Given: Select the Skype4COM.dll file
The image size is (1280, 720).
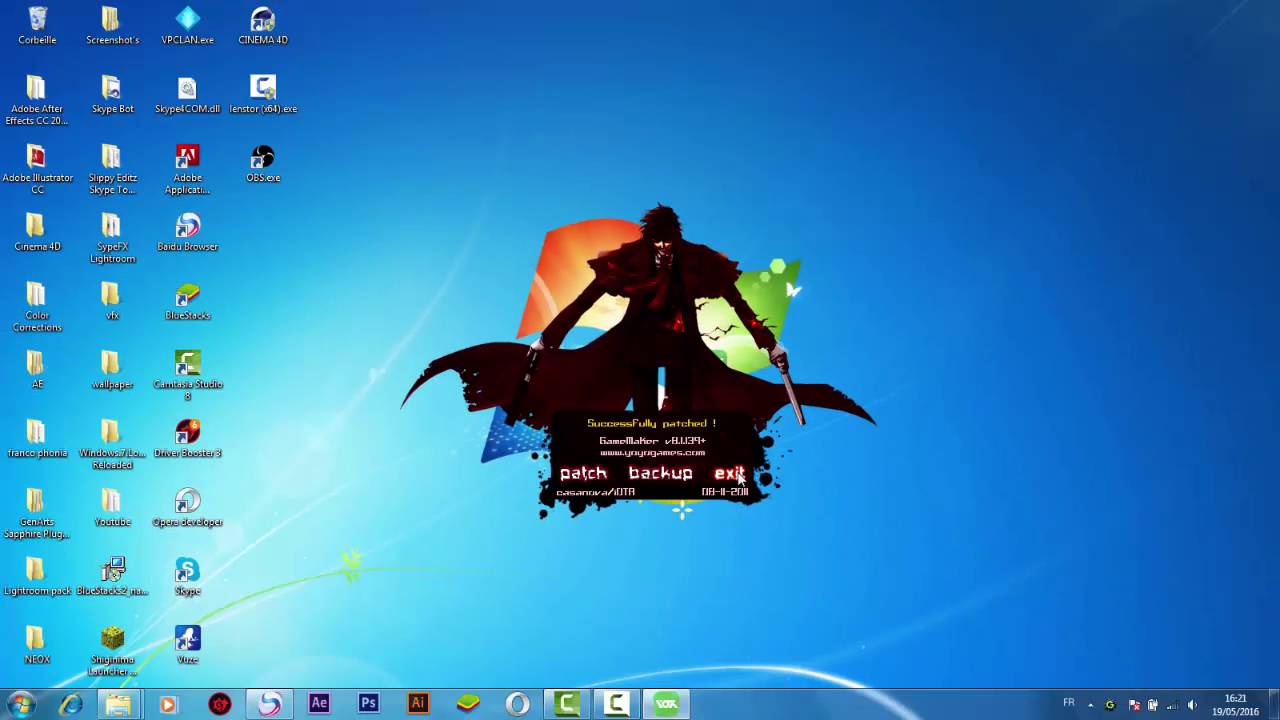Looking at the screenshot, I should click(187, 95).
